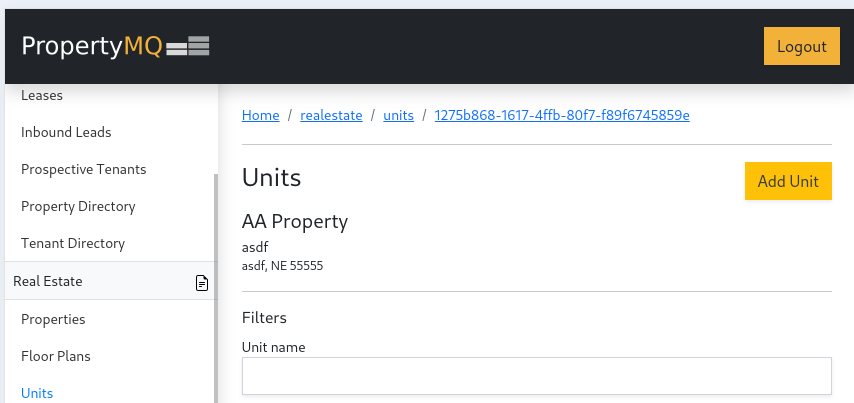Follow the Home breadcrumb link
Viewport: 854px width, 403px height.
[x=260, y=115]
